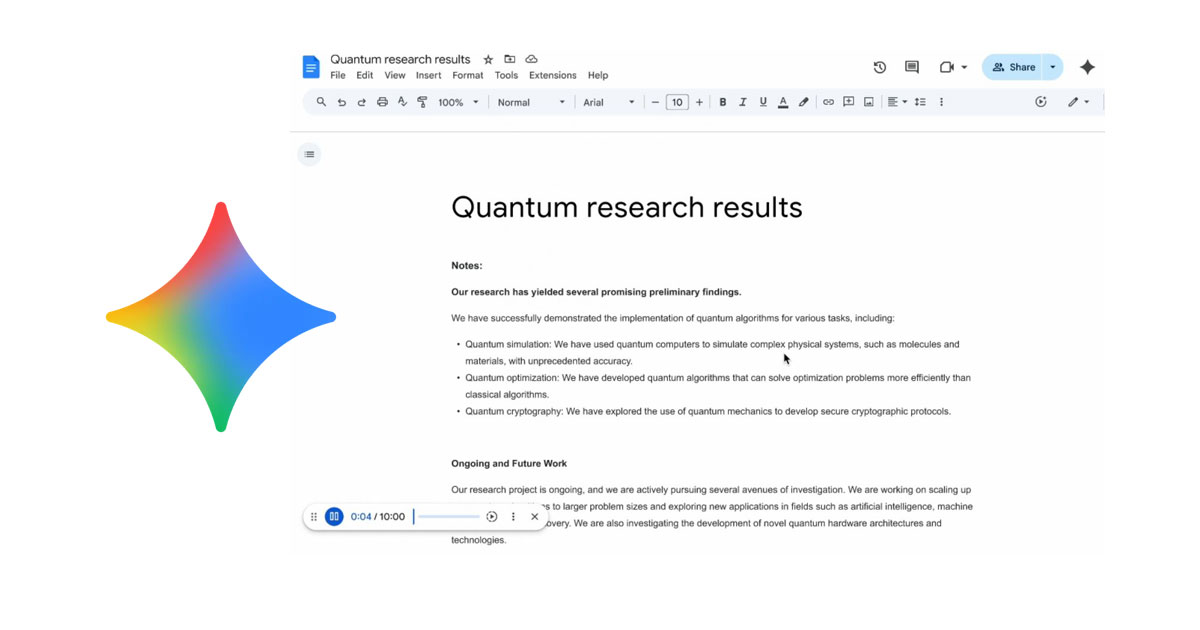Click the Share button

(x=1013, y=67)
